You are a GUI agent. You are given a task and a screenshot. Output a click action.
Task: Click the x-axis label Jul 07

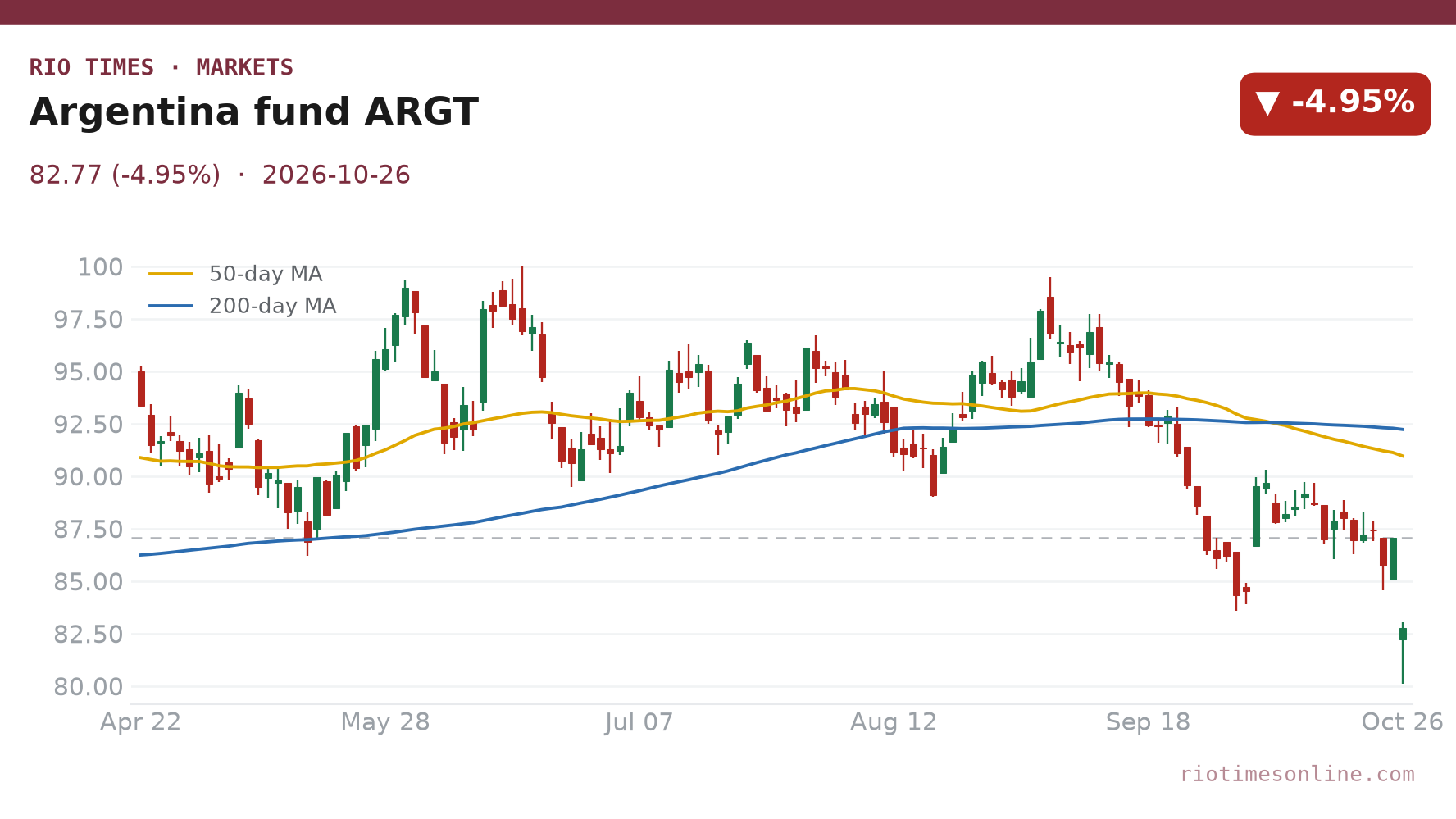click(x=639, y=722)
